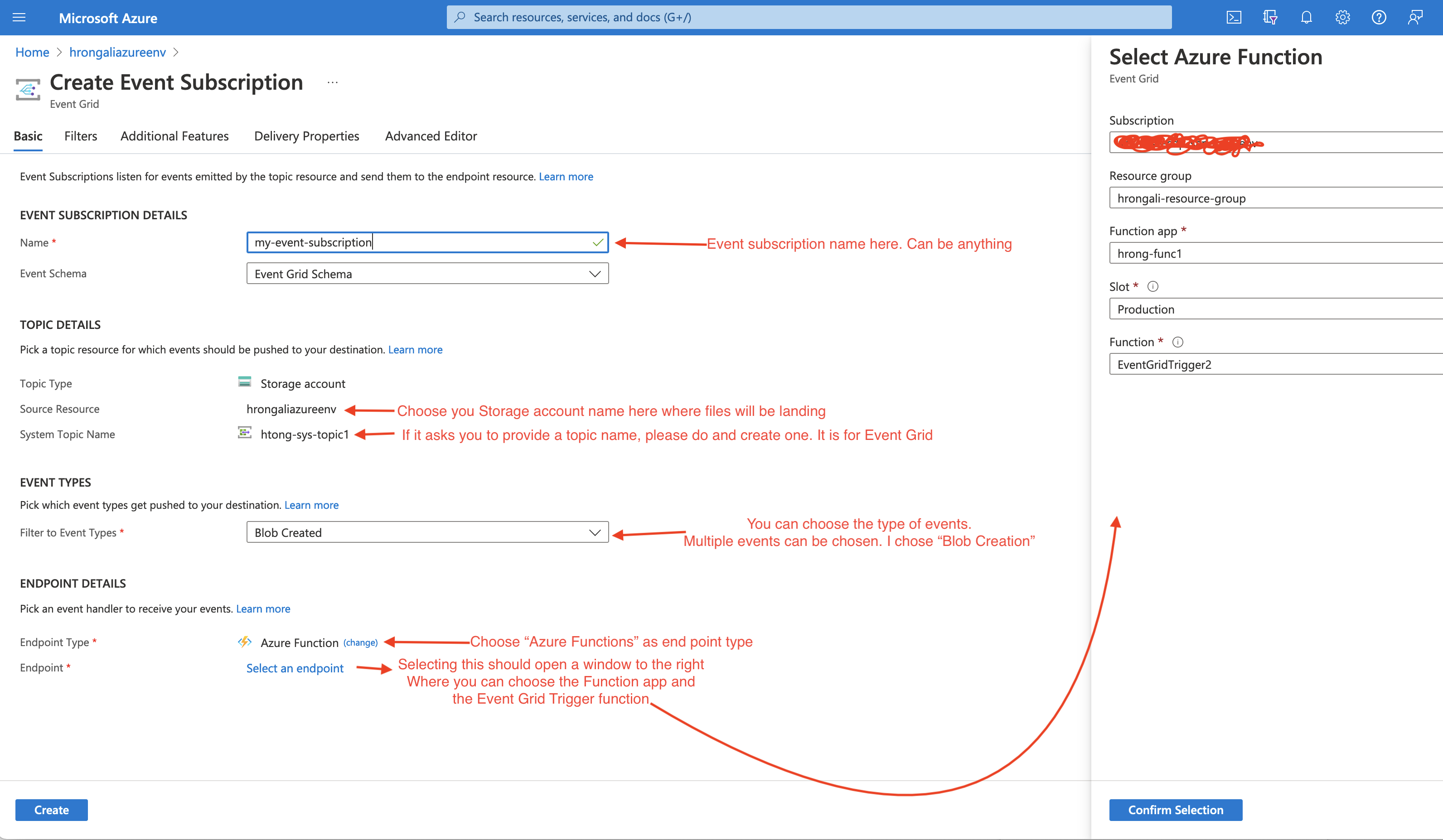The height and width of the screenshot is (840, 1443).
Task: Open the notifications bell
Action: (1306, 17)
